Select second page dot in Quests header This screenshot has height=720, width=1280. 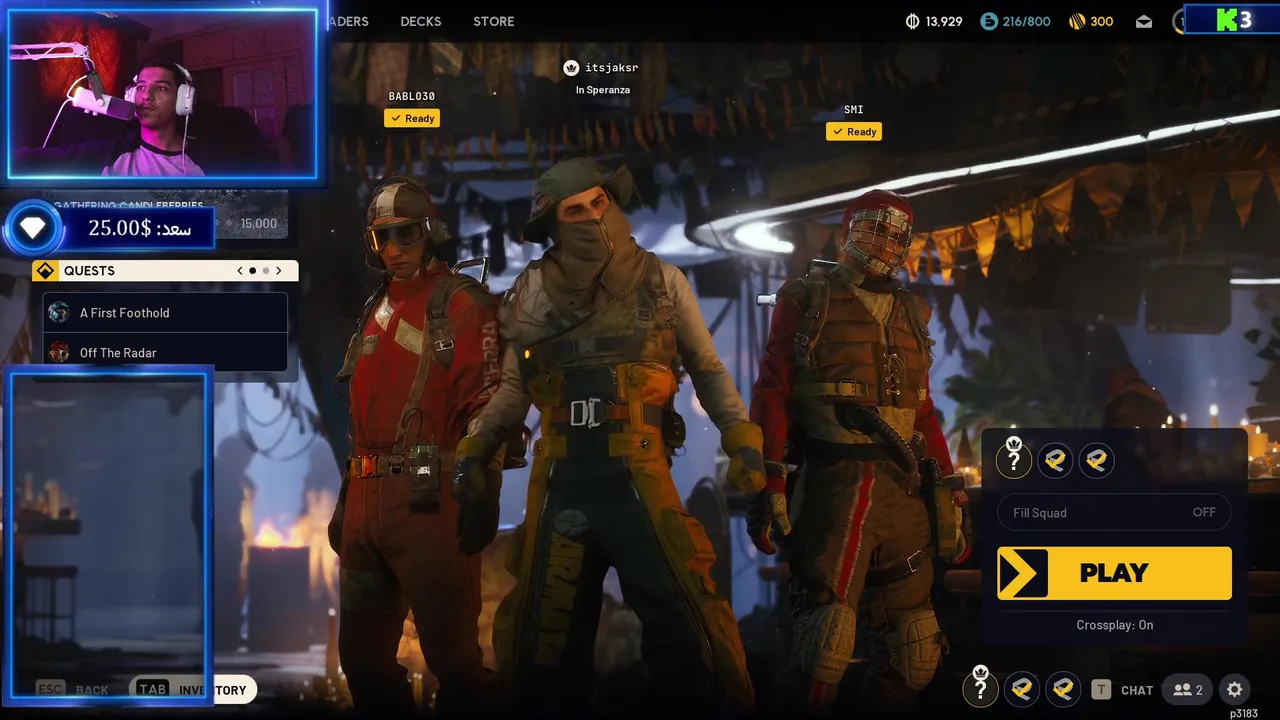point(266,271)
